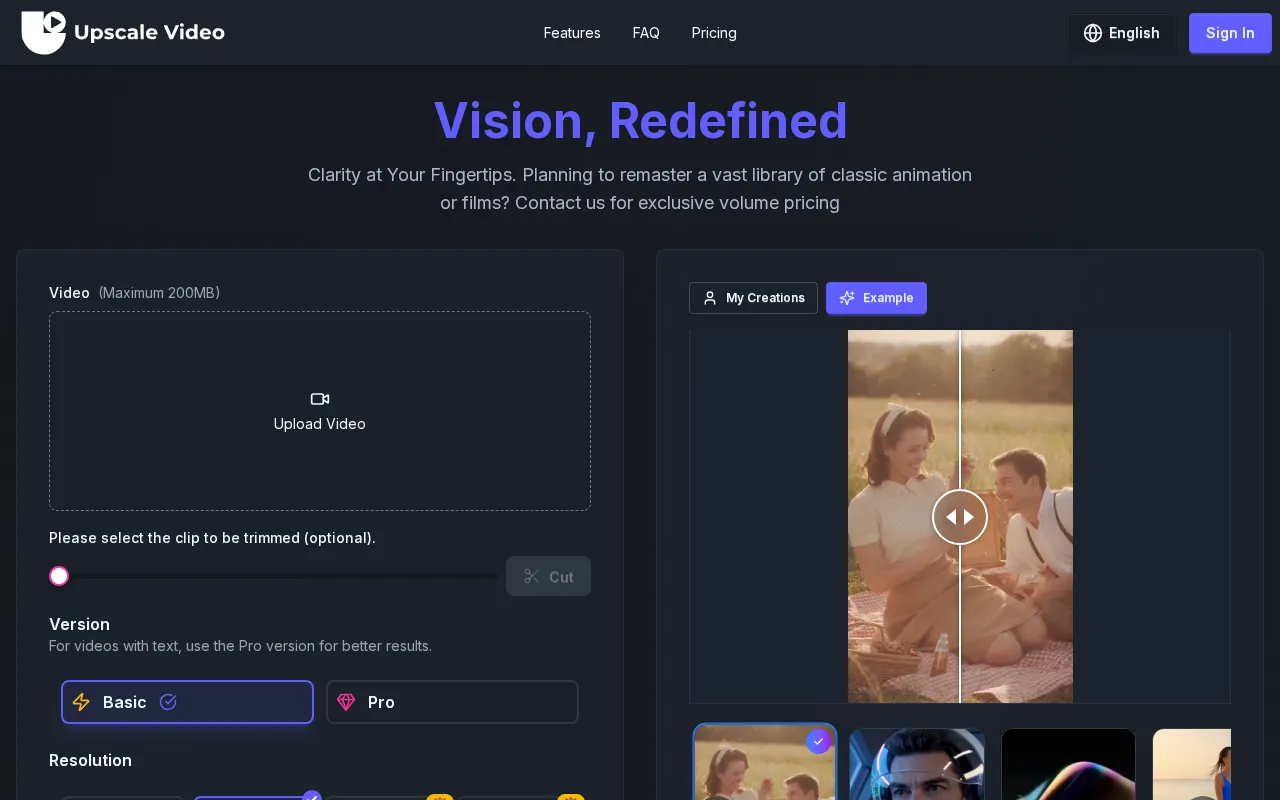Go to the Pricing page

coord(714,33)
